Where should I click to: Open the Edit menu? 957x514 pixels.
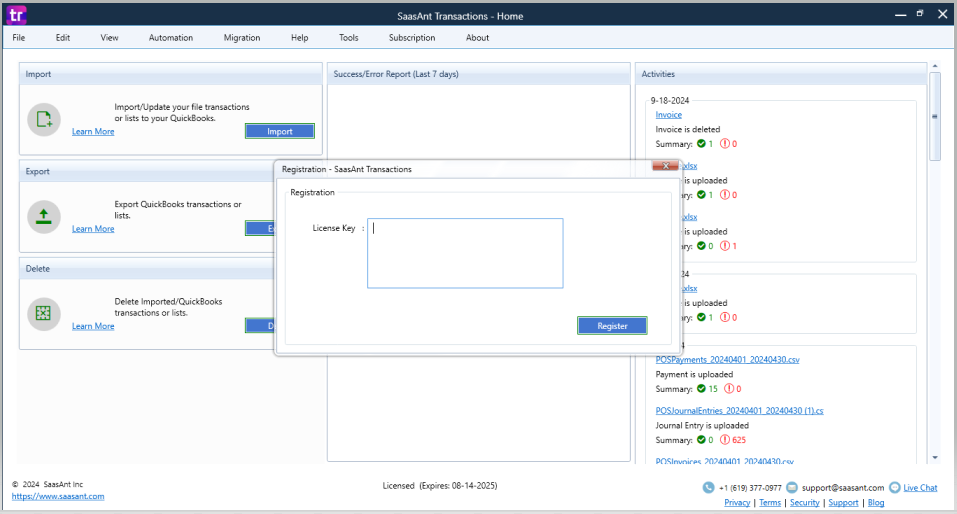tap(63, 37)
